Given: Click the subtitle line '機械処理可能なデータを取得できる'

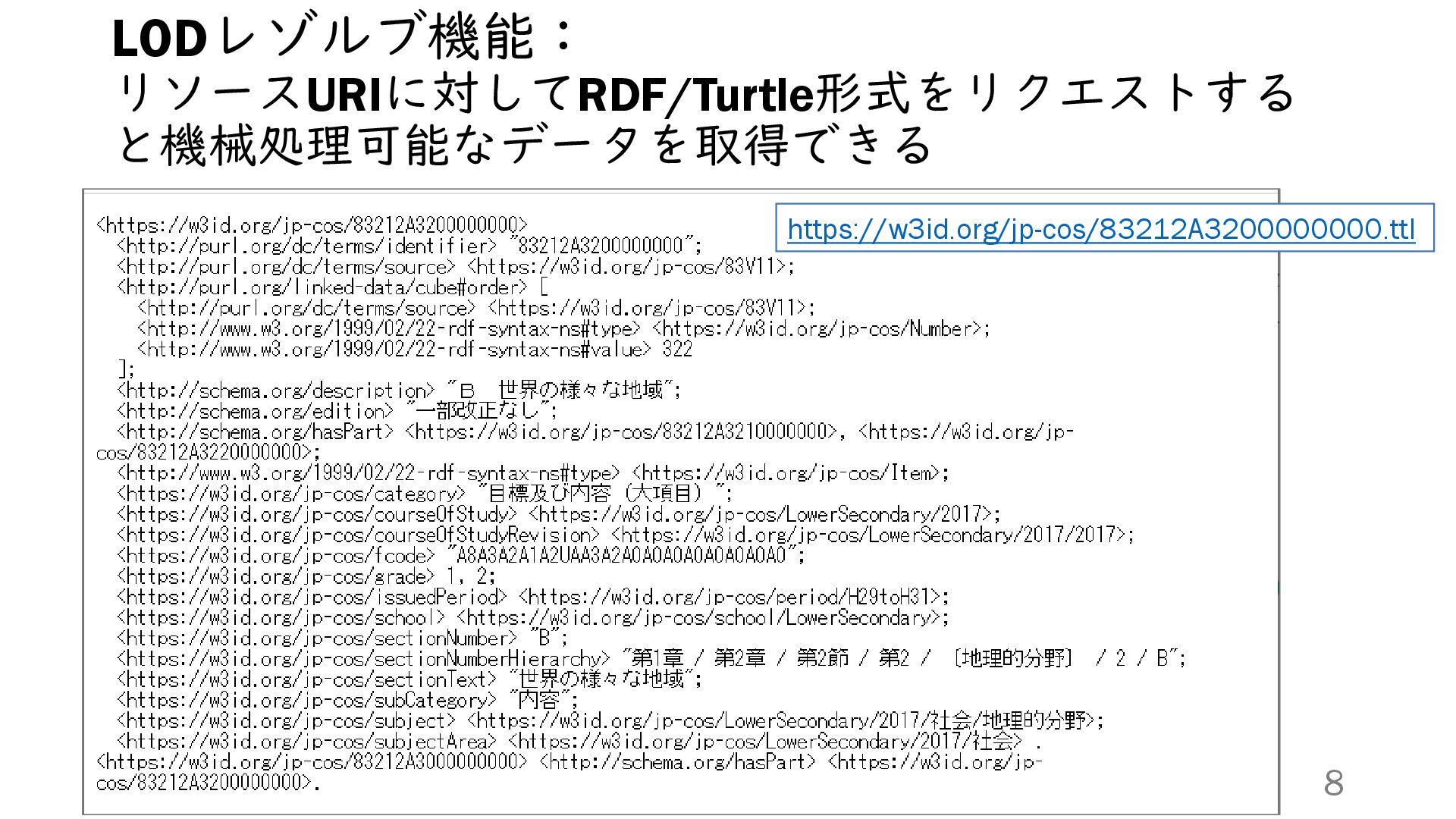Looking at the screenshot, I should click(523, 145).
